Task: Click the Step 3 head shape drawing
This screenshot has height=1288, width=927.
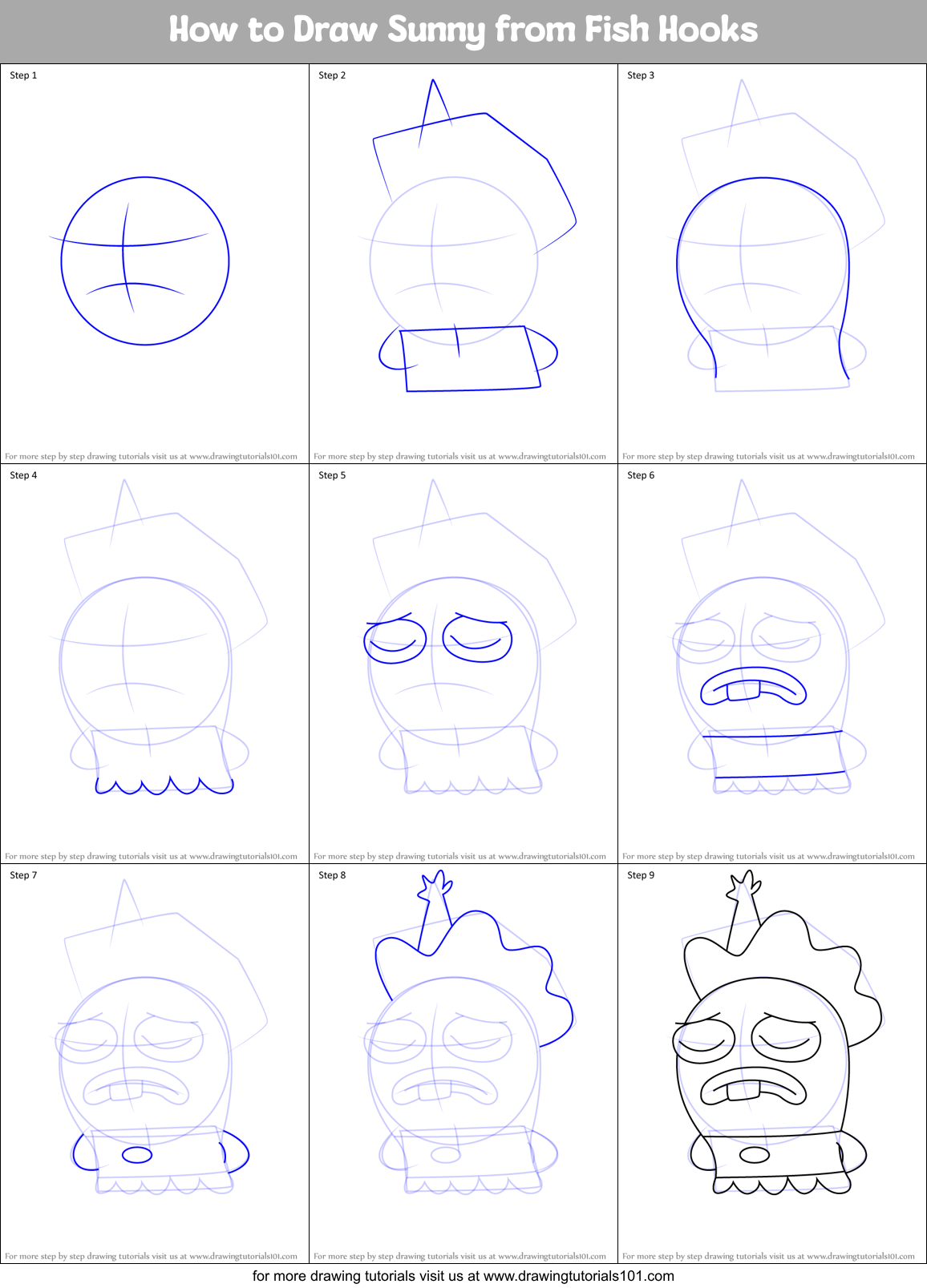Action: [x=763, y=277]
